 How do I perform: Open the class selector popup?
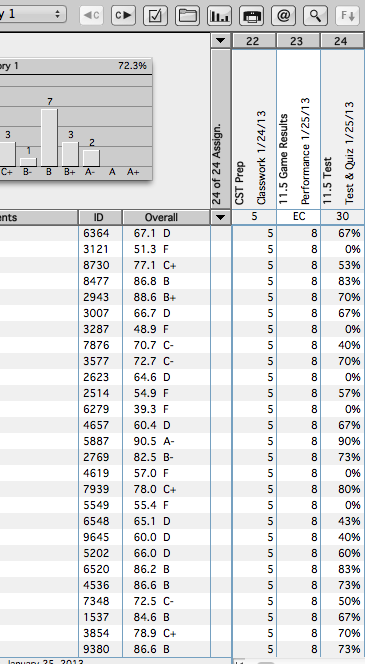pyautogui.click(x=33, y=14)
